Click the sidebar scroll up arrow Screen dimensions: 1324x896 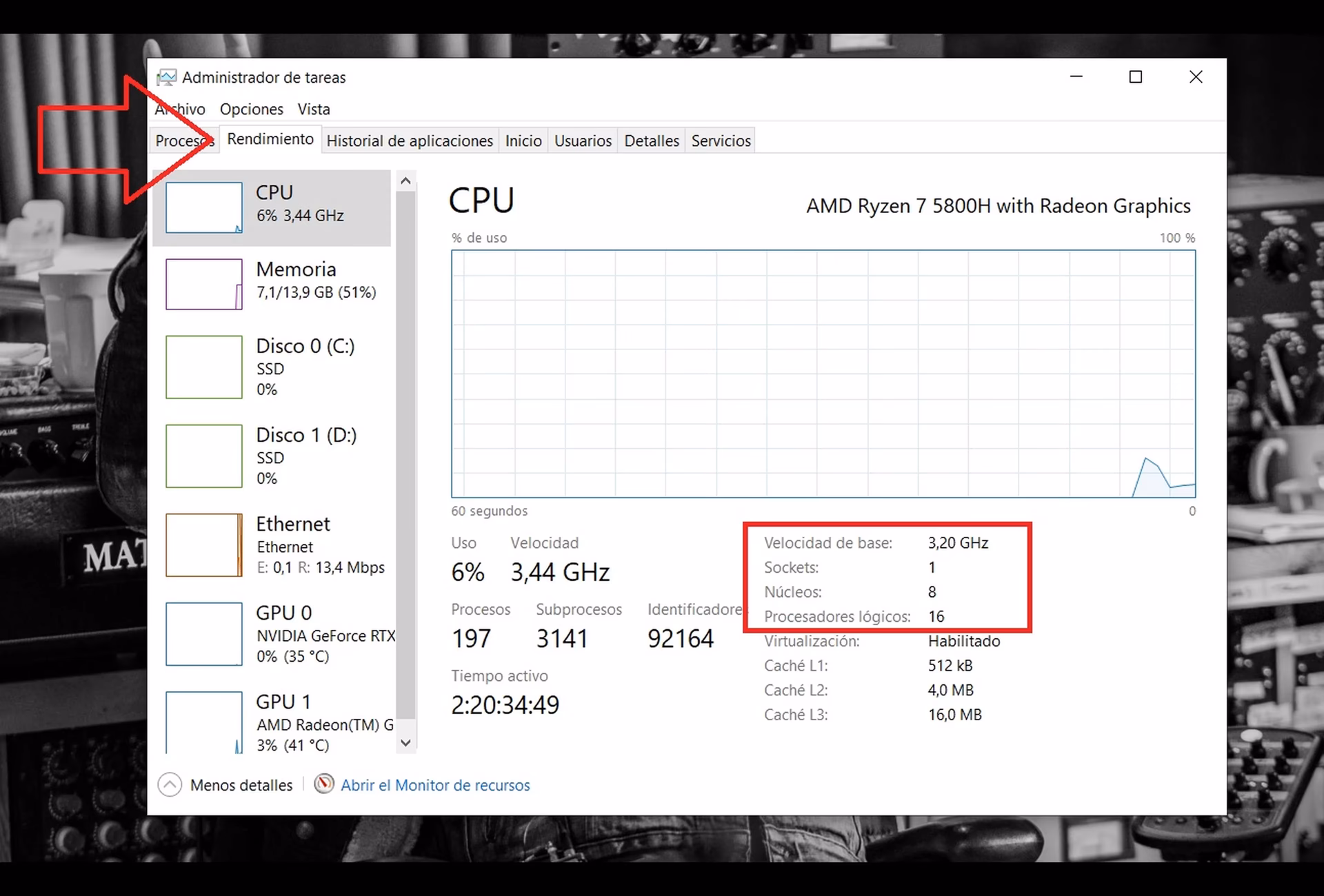(405, 181)
